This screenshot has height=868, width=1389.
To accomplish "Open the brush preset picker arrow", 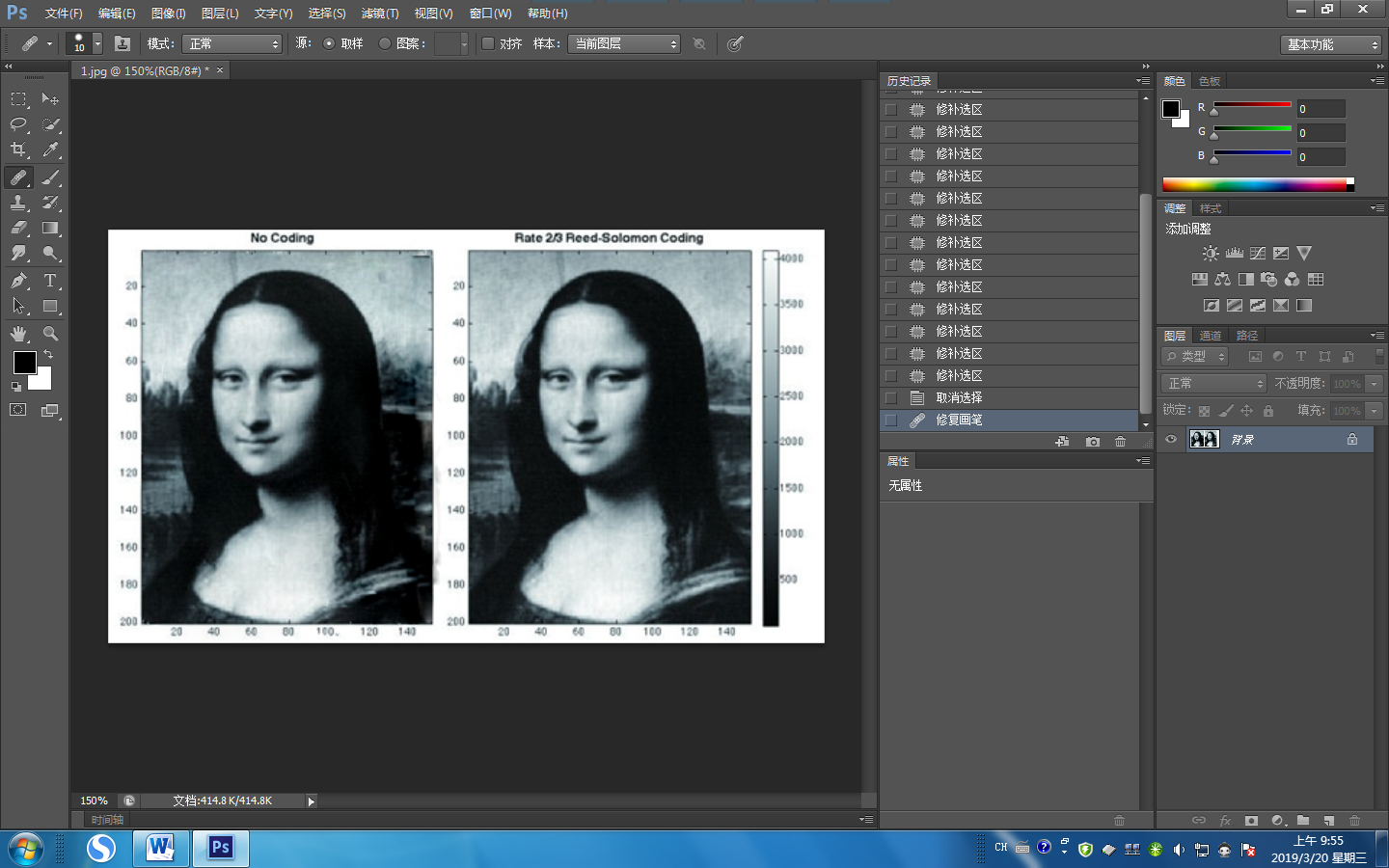I will pos(97,44).
